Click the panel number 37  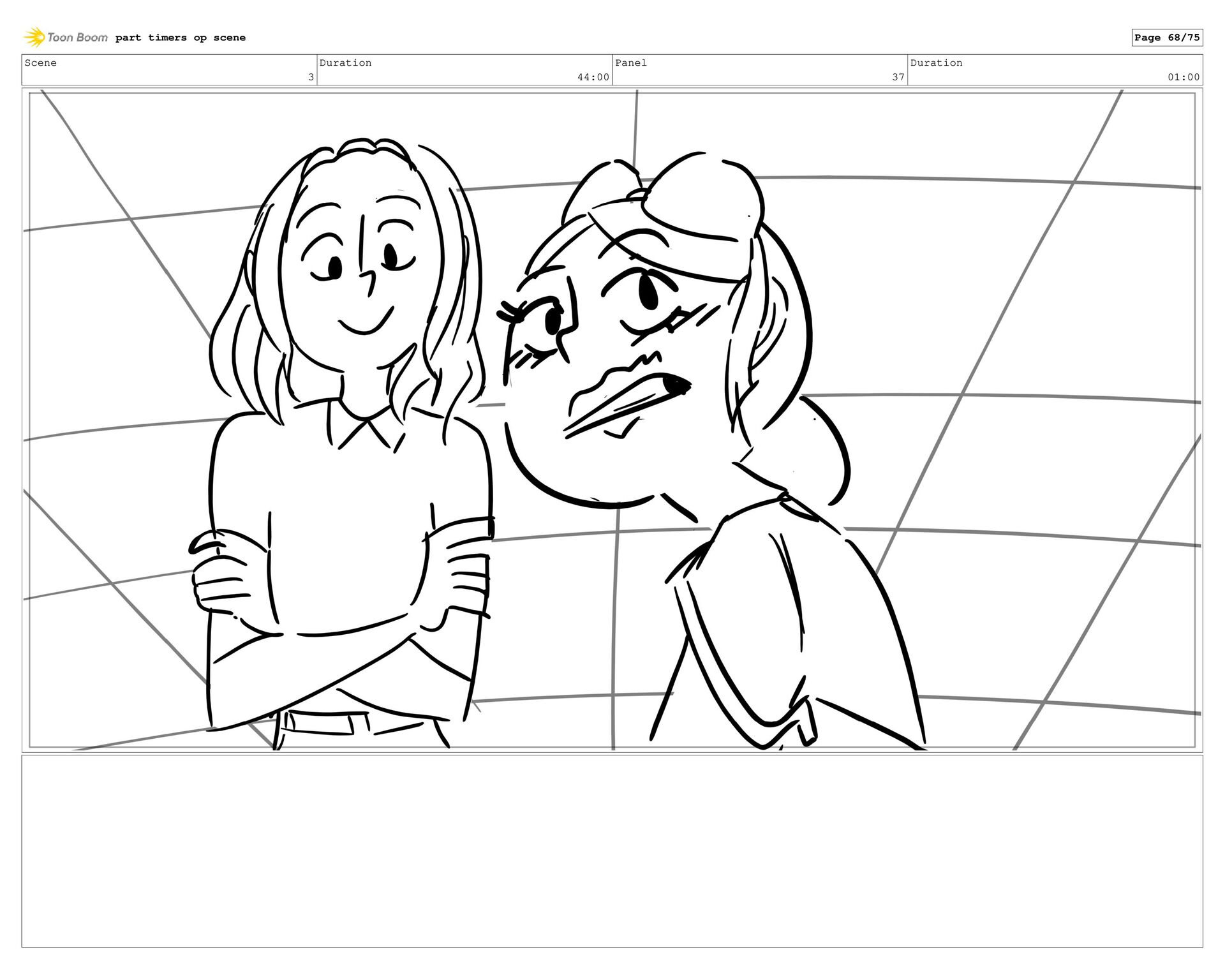(898, 77)
